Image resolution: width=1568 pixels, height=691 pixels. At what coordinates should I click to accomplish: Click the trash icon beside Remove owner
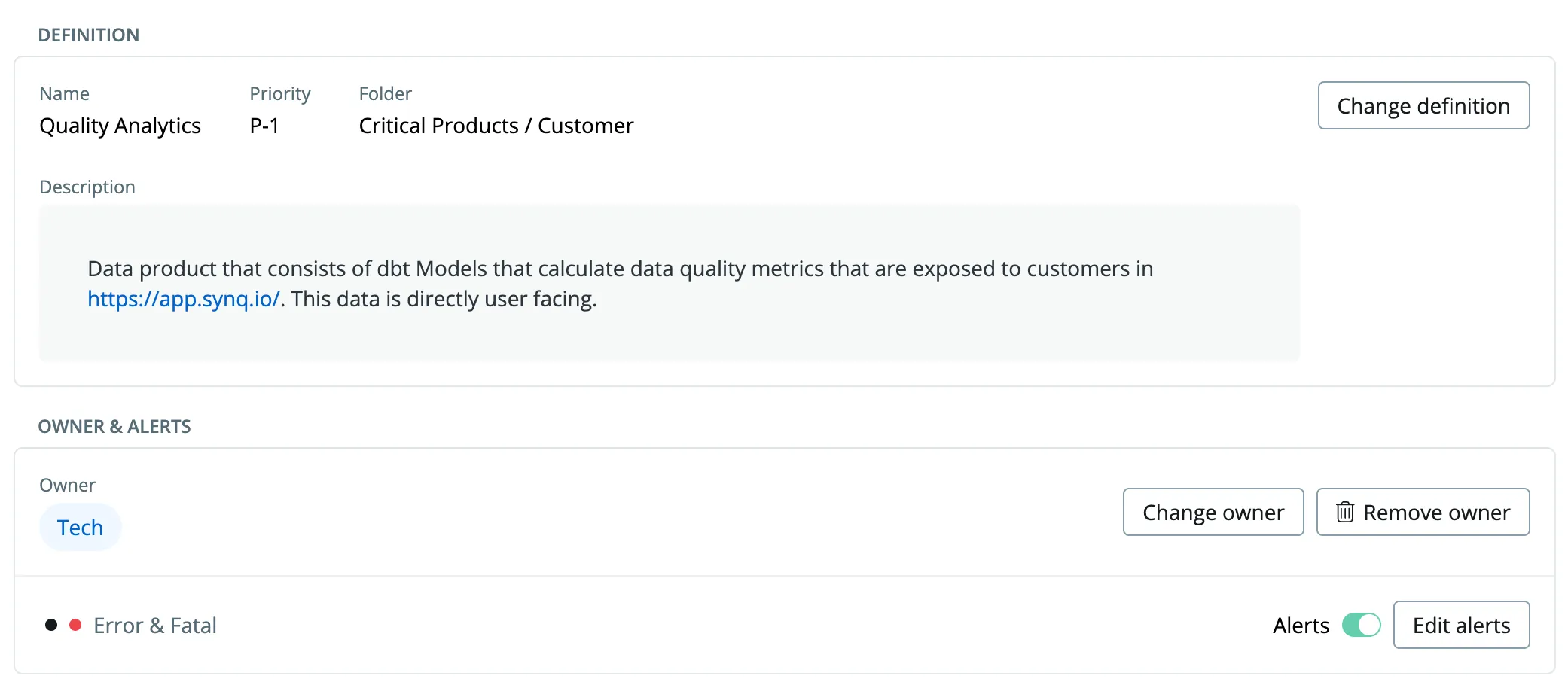pyautogui.click(x=1347, y=512)
